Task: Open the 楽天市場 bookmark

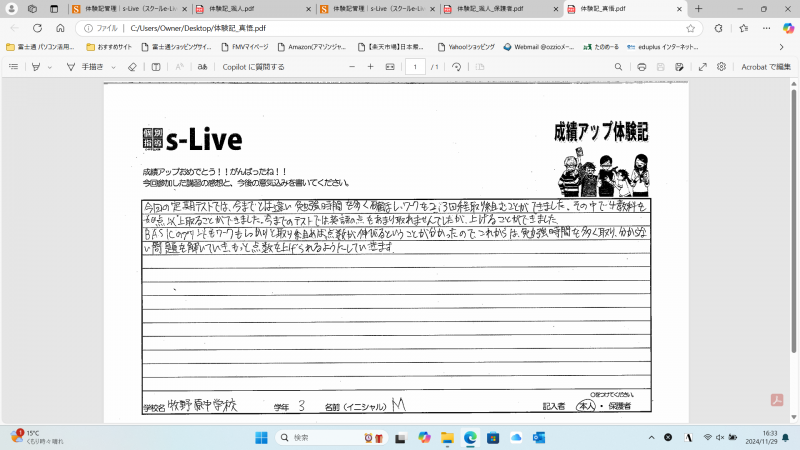Action: 390,47
